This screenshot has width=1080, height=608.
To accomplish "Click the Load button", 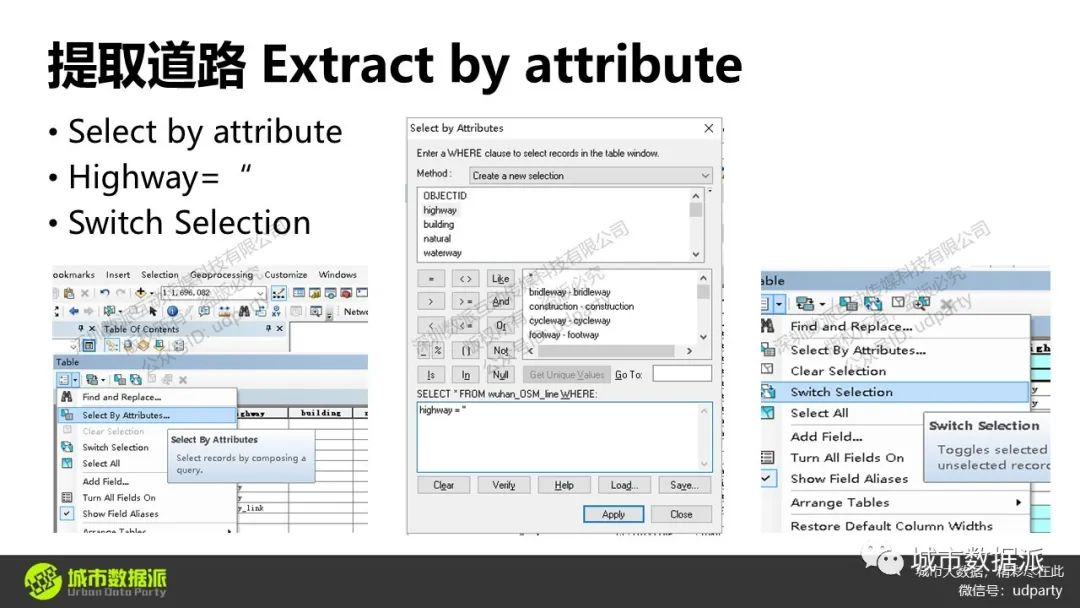I will [x=624, y=485].
